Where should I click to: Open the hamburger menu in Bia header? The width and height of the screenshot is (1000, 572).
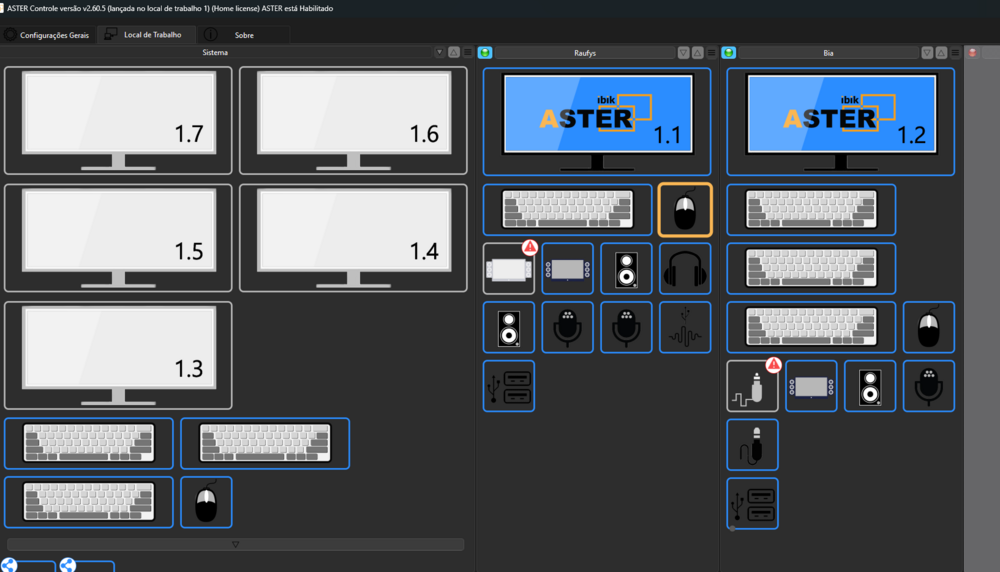pos(955,52)
